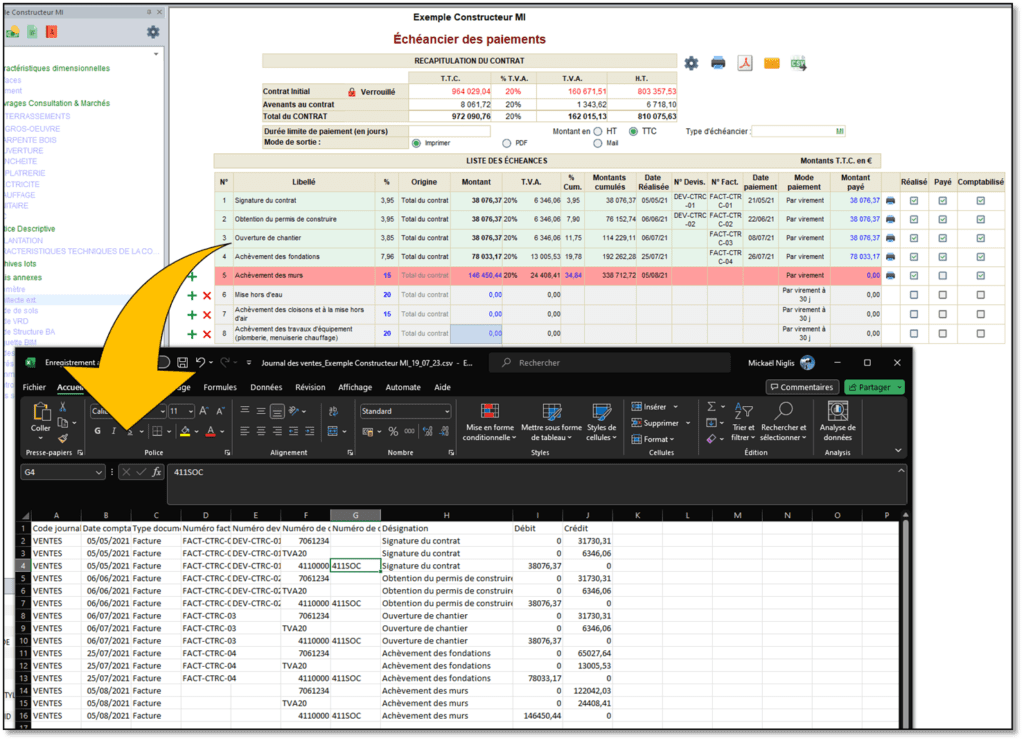Add a line after Mise hors d'eau with the green plus
The width and height of the screenshot is (1024, 741).
pos(192,296)
